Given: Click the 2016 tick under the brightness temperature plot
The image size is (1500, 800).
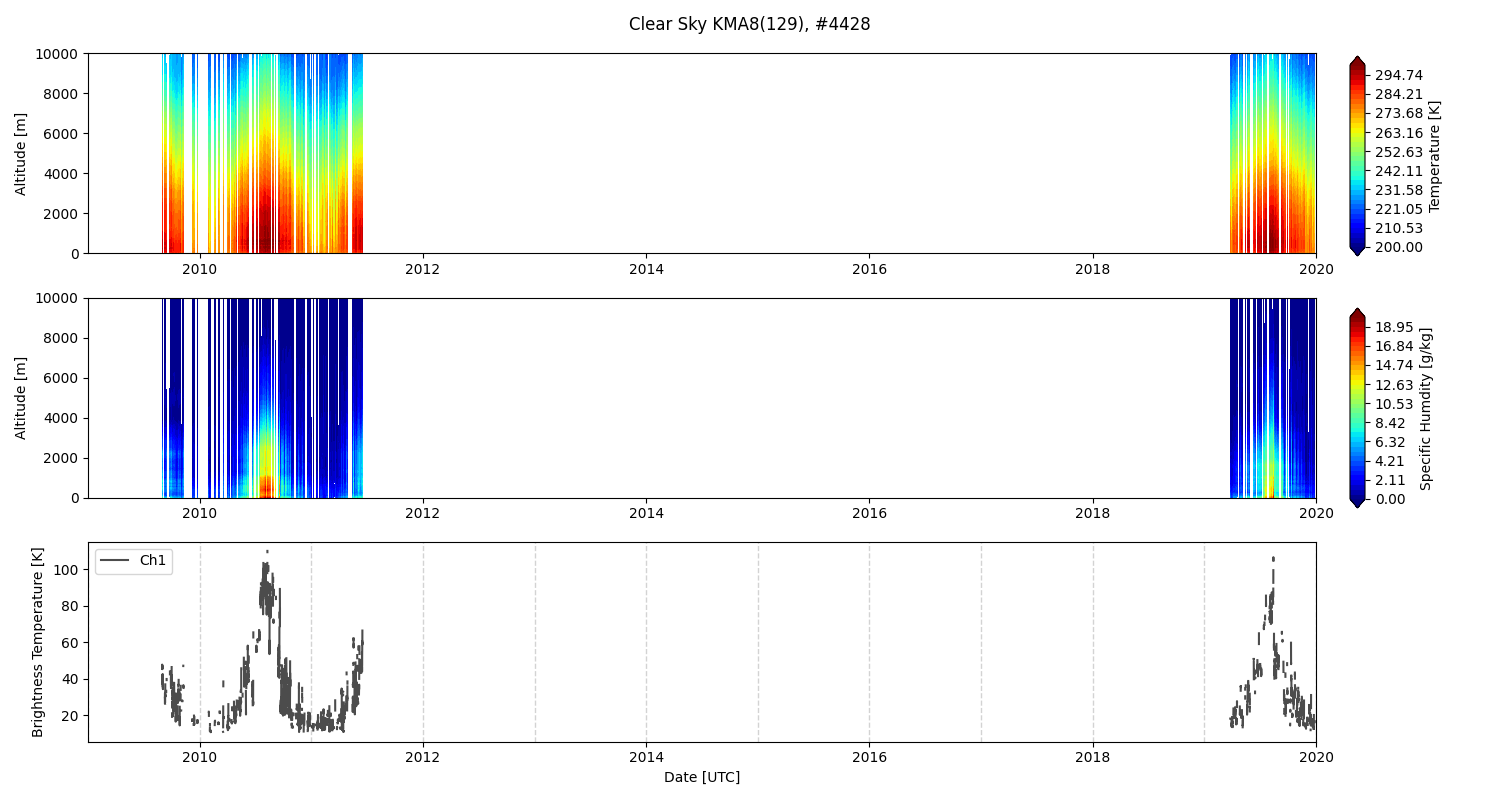Looking at the screenshot, I should point(869,757).
